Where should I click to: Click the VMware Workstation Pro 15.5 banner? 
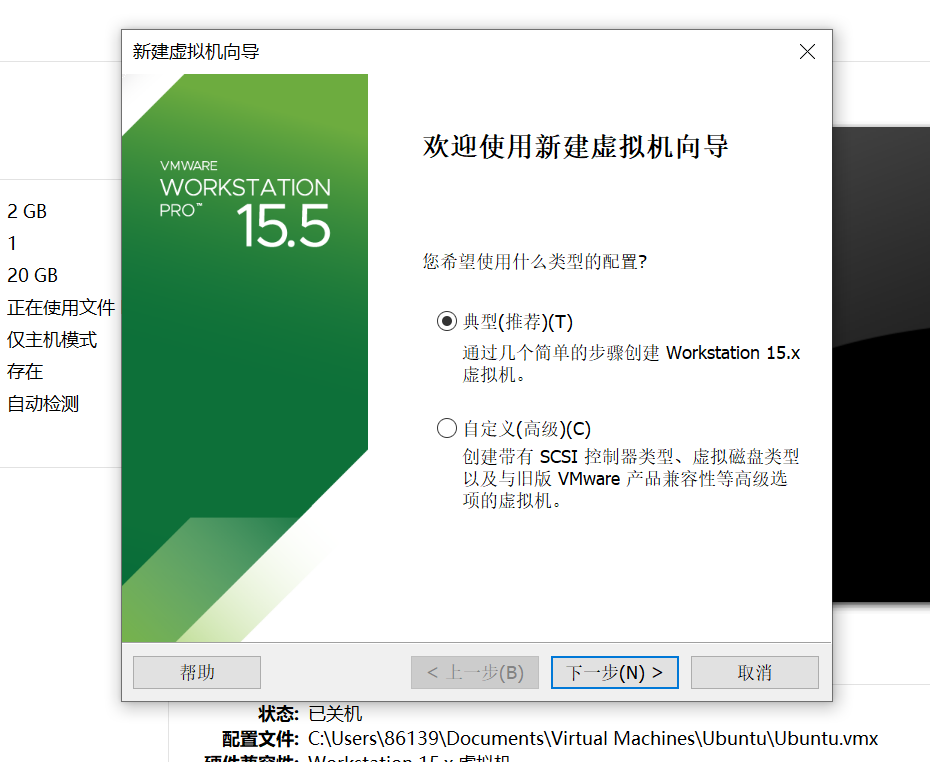pyautogui.click(x=244, y=358)
